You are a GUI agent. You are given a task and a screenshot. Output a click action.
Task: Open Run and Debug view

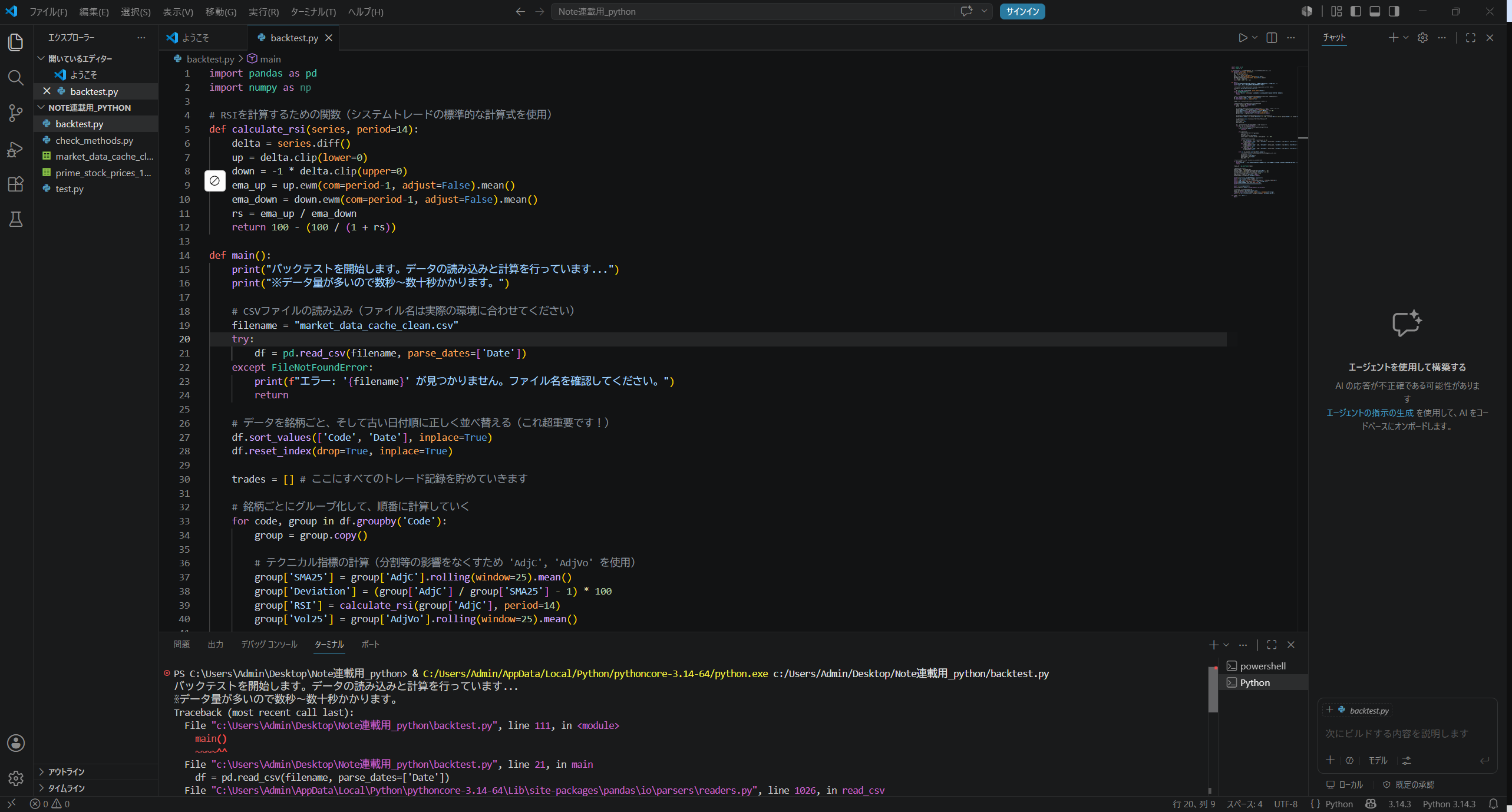point(16,149)
